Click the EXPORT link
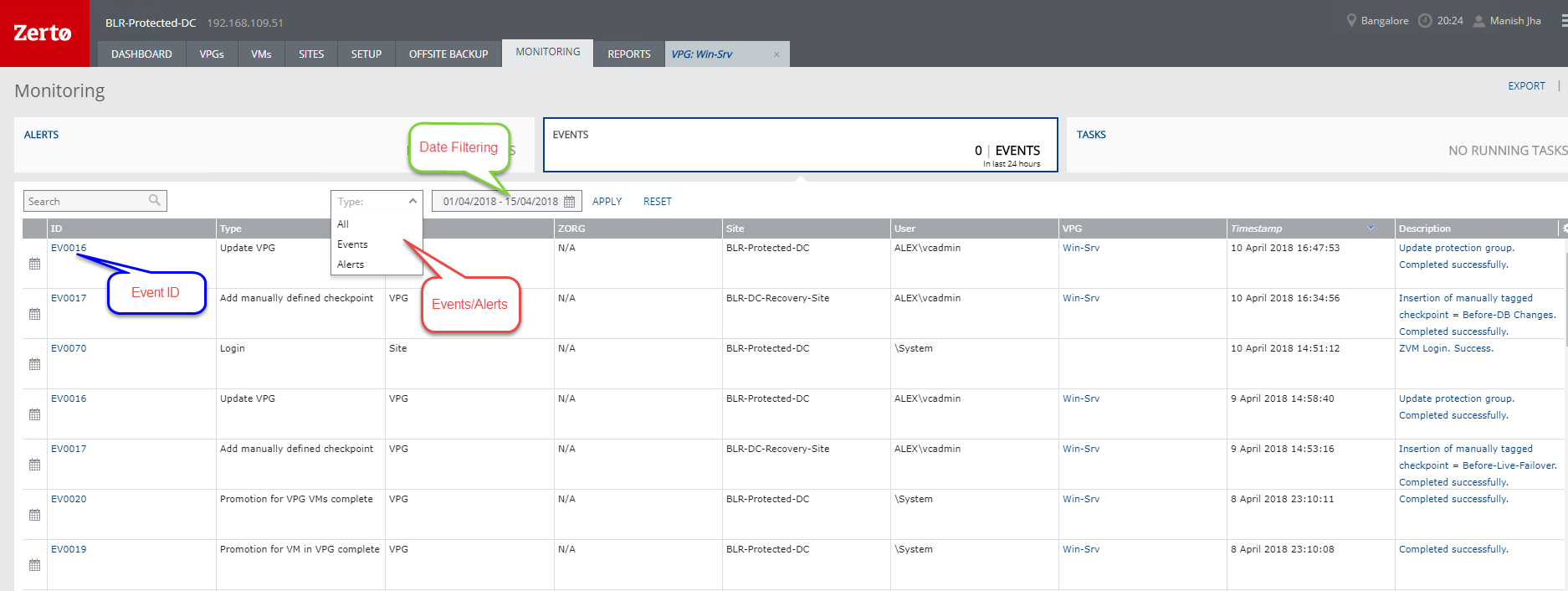Viewport: 1568px width, 591px height. (1526, 86)
